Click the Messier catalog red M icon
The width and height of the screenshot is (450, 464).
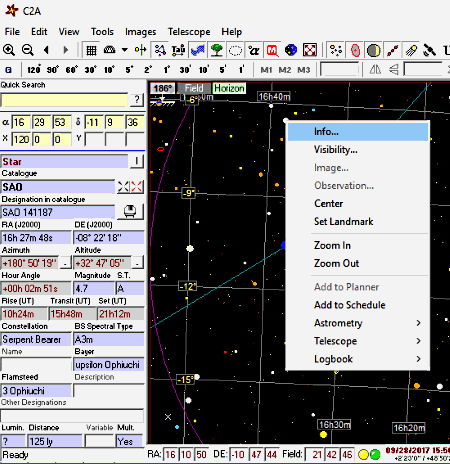click(272, 50)
